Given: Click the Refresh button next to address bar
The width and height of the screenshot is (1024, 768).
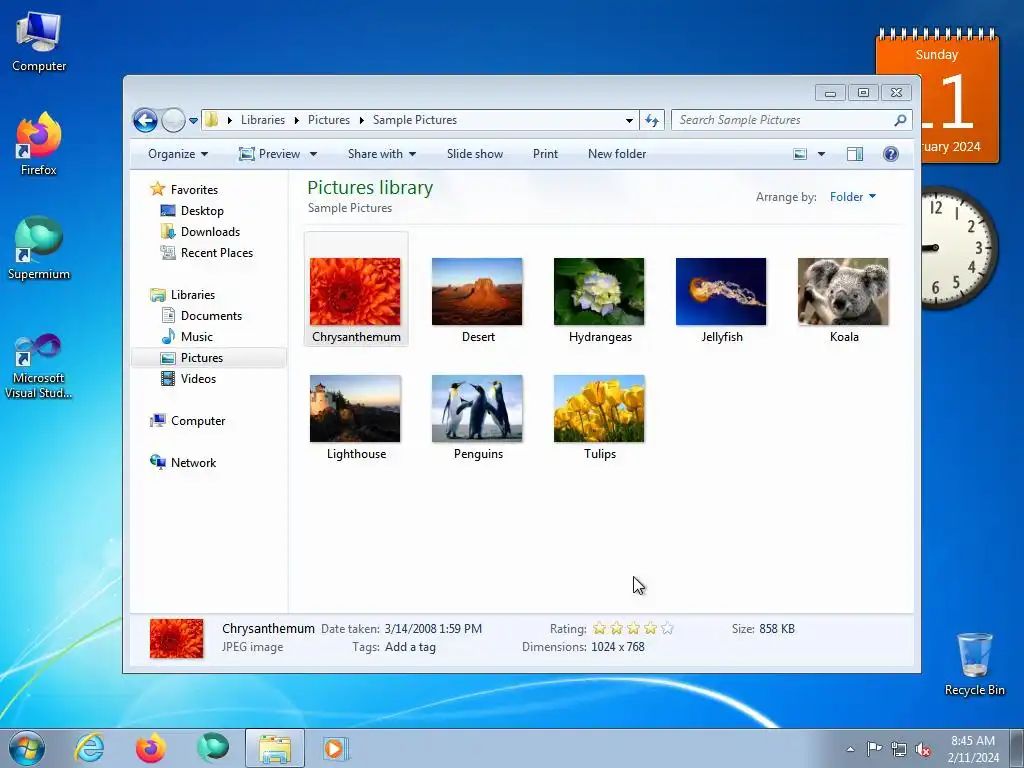Looking at the screenshot, I should point(652,120).
